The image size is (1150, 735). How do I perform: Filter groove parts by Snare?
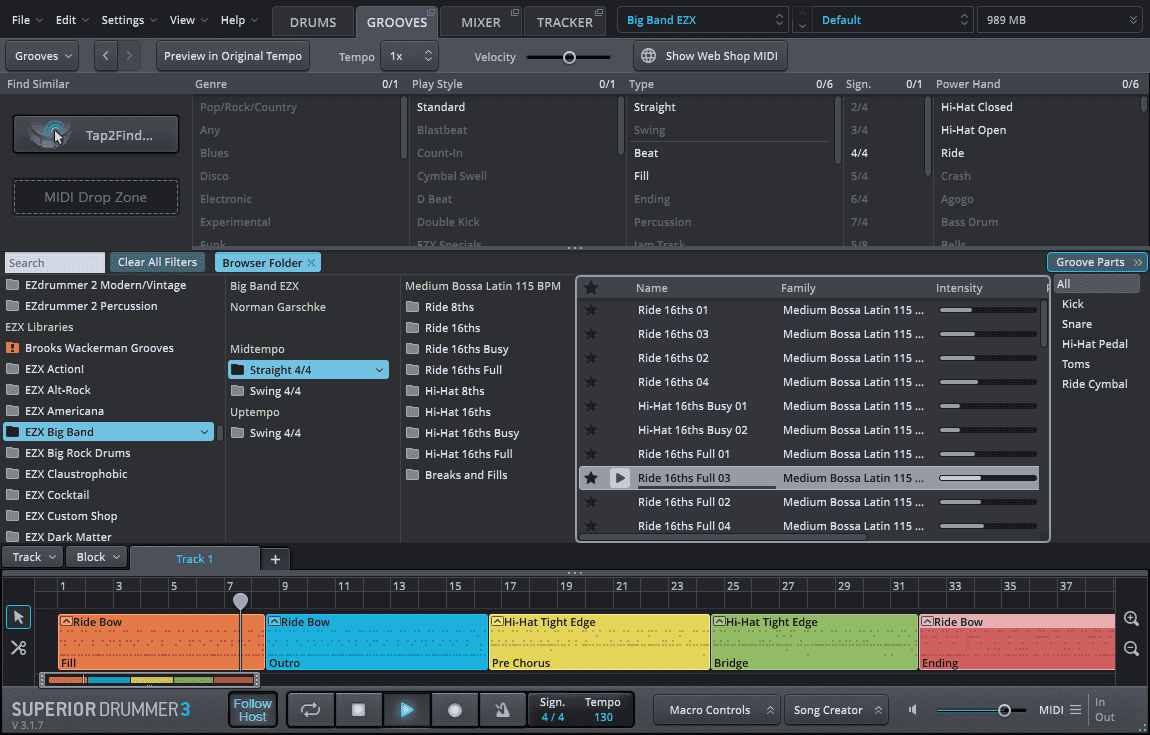(1076, 324)
